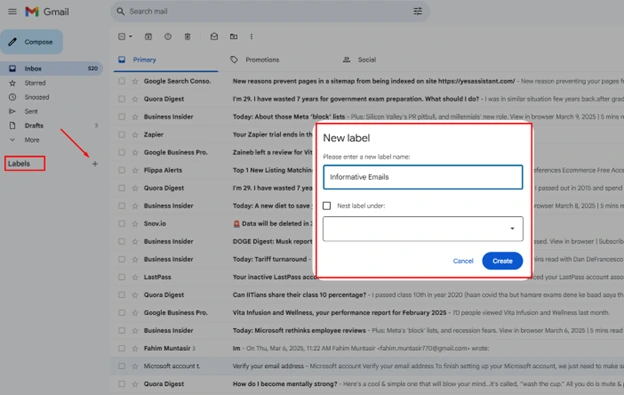The height and width of the screenshot is (395, 624).
Task: Click the Archive toolbar icon
Action: coord(148,37)
